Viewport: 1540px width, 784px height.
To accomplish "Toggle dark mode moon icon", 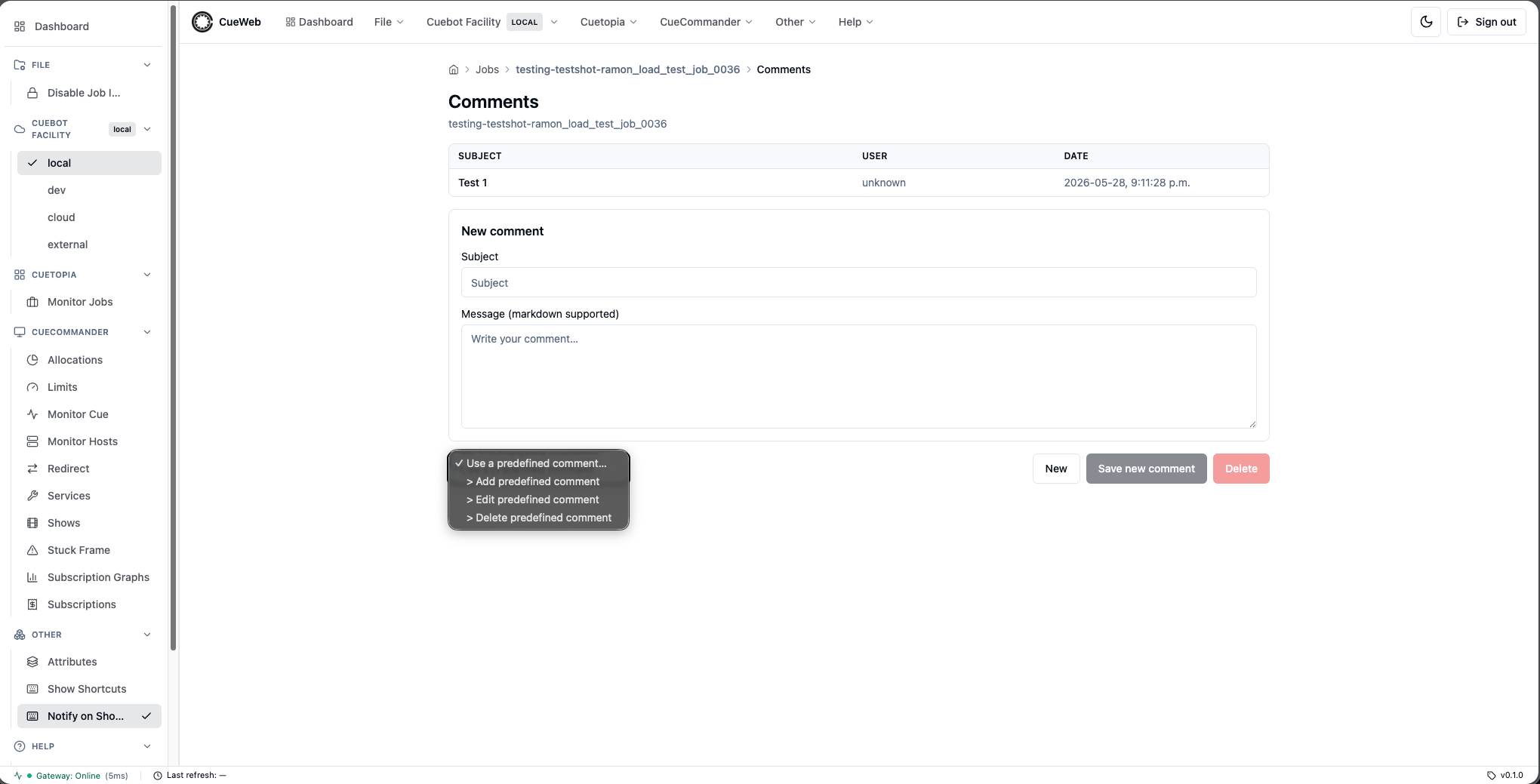I will point(1426,22).
